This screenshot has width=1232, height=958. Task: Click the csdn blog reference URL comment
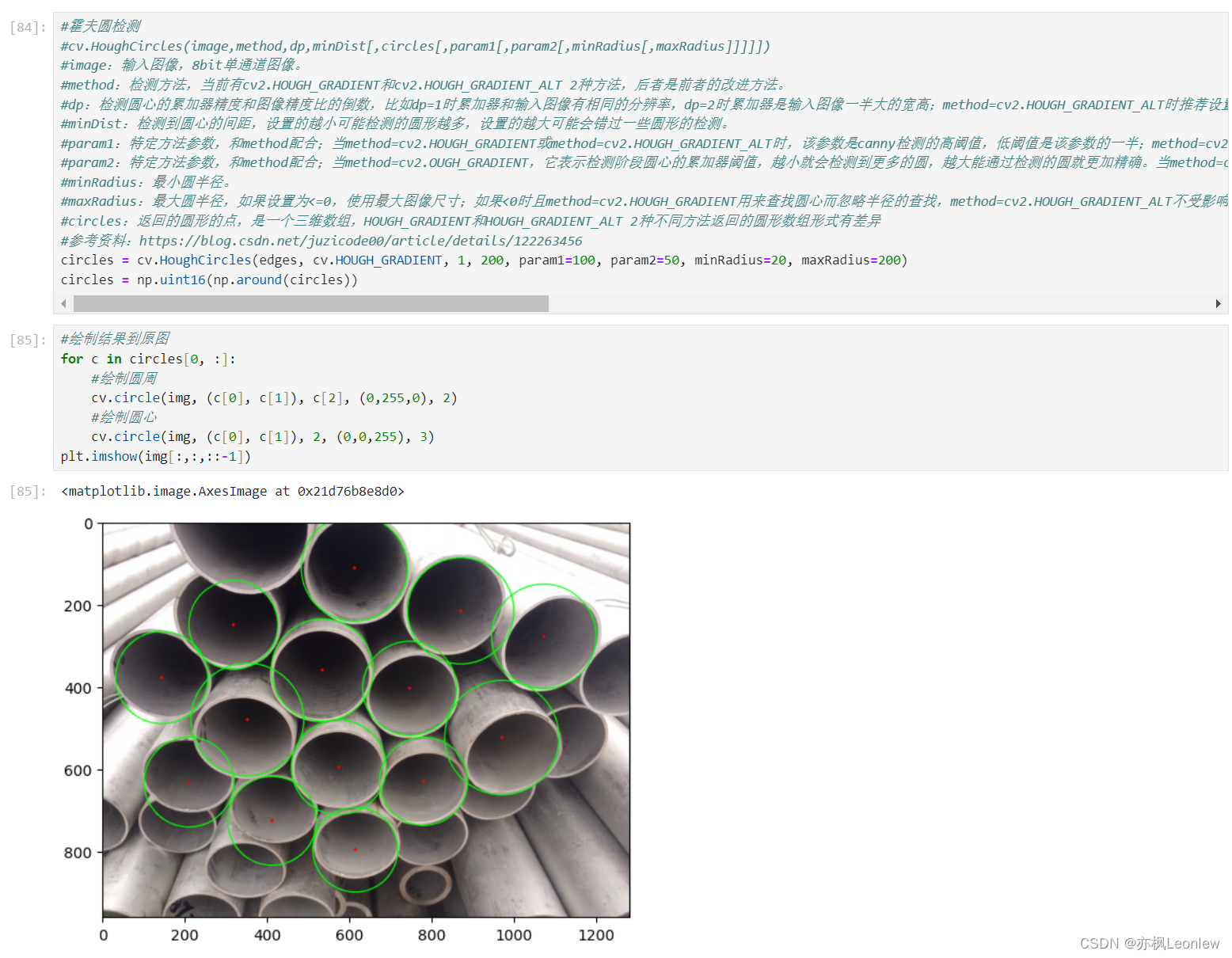tap(321, 241)
